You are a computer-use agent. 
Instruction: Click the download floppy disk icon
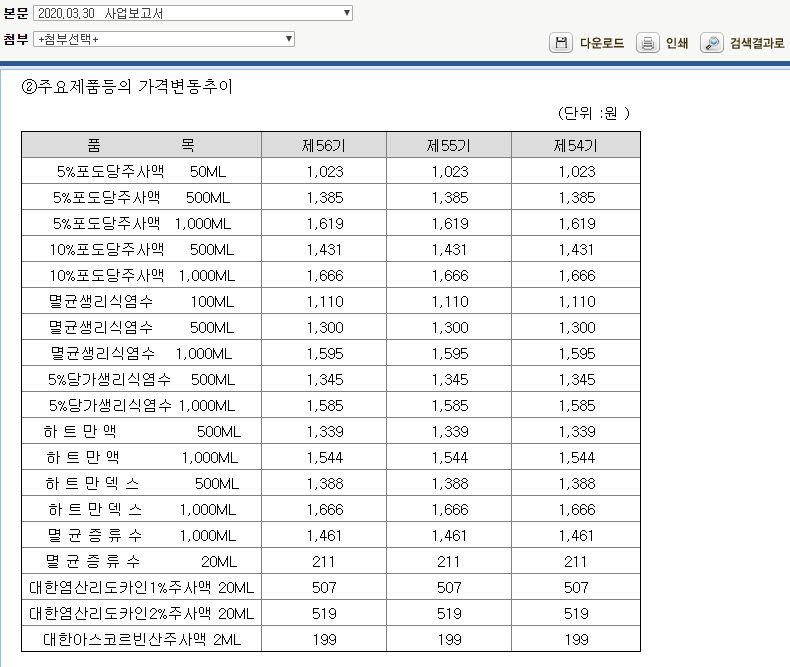tap(561, 43)
